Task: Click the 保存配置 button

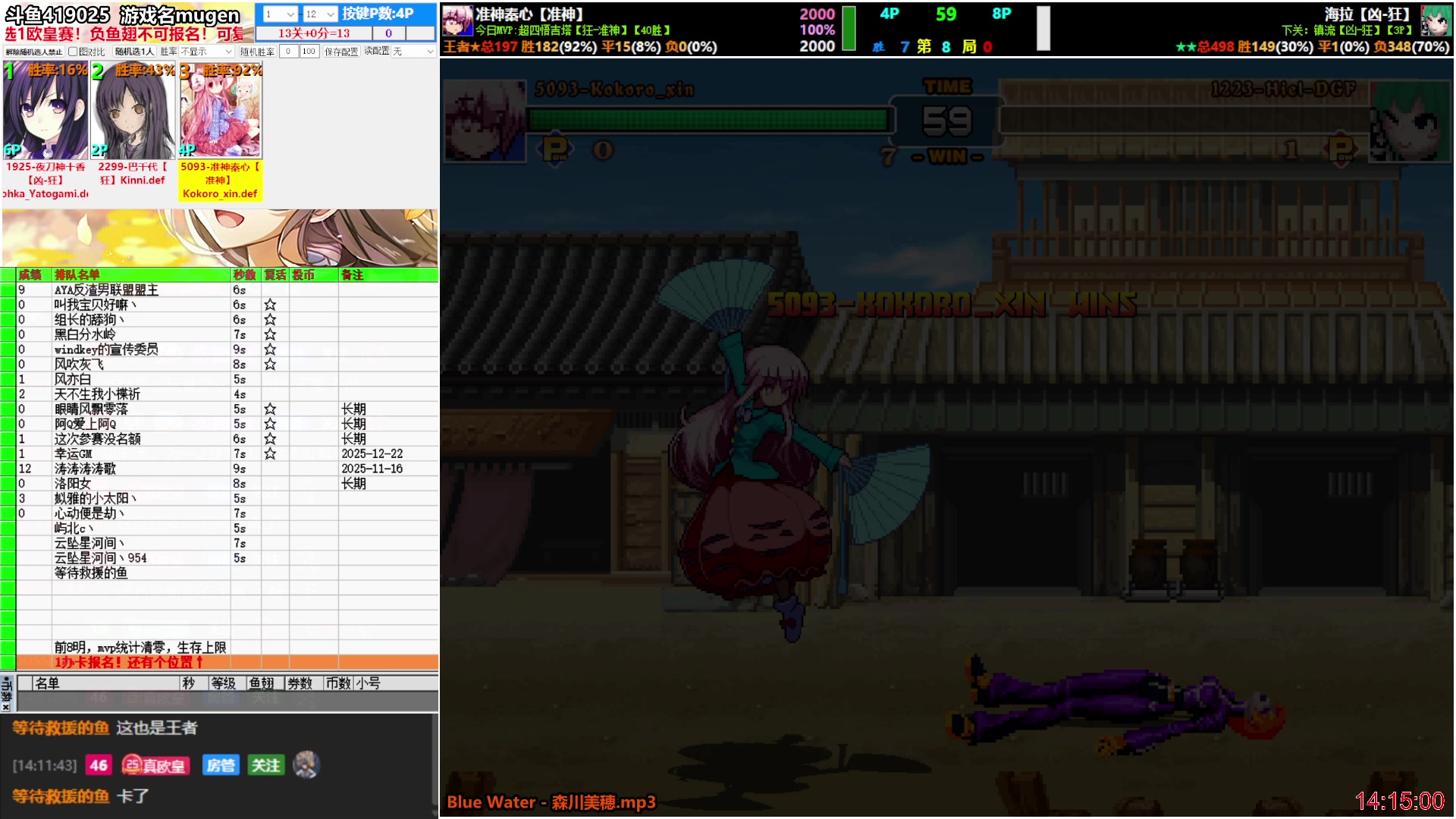Action: tap(341, 52)
